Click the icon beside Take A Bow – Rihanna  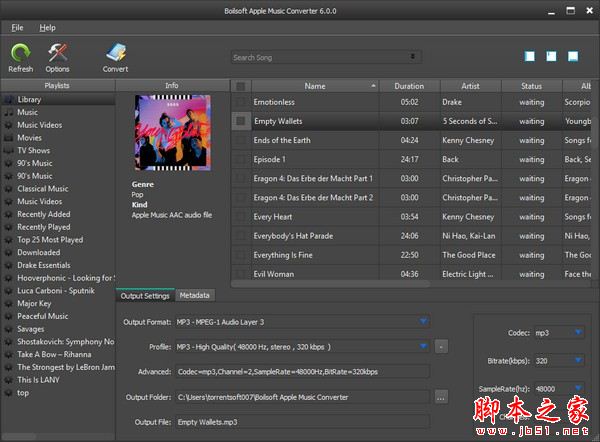(8, 355)
